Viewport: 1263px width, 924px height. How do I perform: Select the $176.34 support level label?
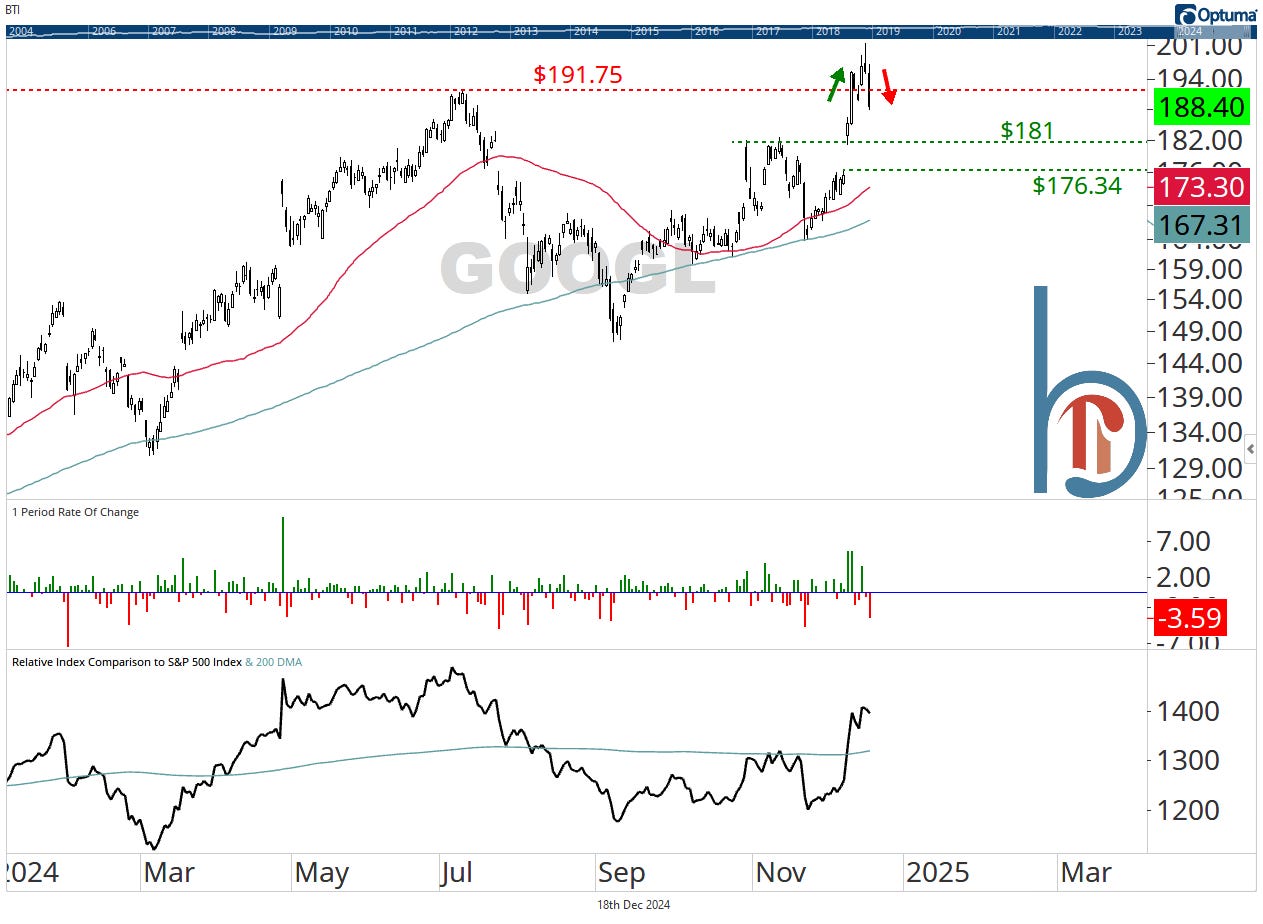tap(1077, 185)
